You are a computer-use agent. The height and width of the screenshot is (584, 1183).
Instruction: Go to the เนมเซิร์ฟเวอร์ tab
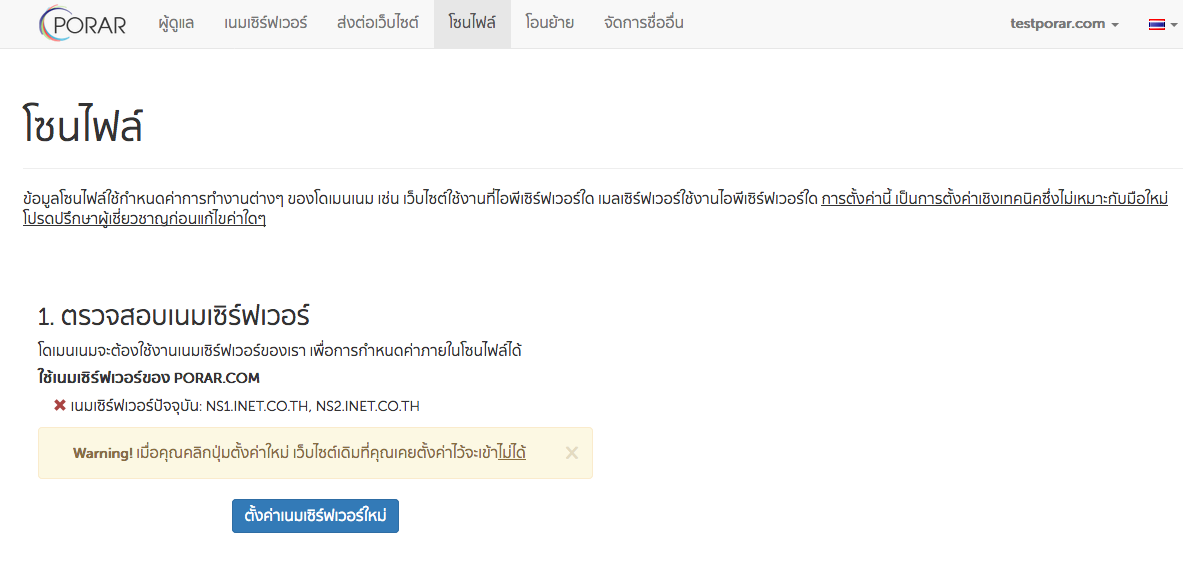266,23
